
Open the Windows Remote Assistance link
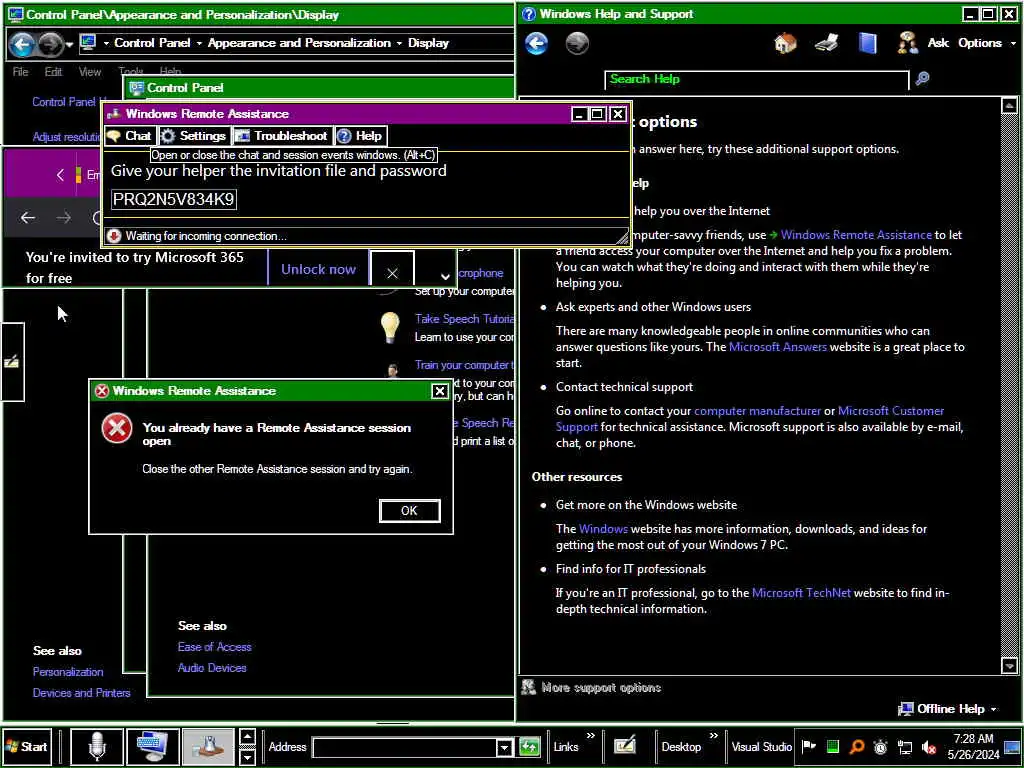click(856, 235)
